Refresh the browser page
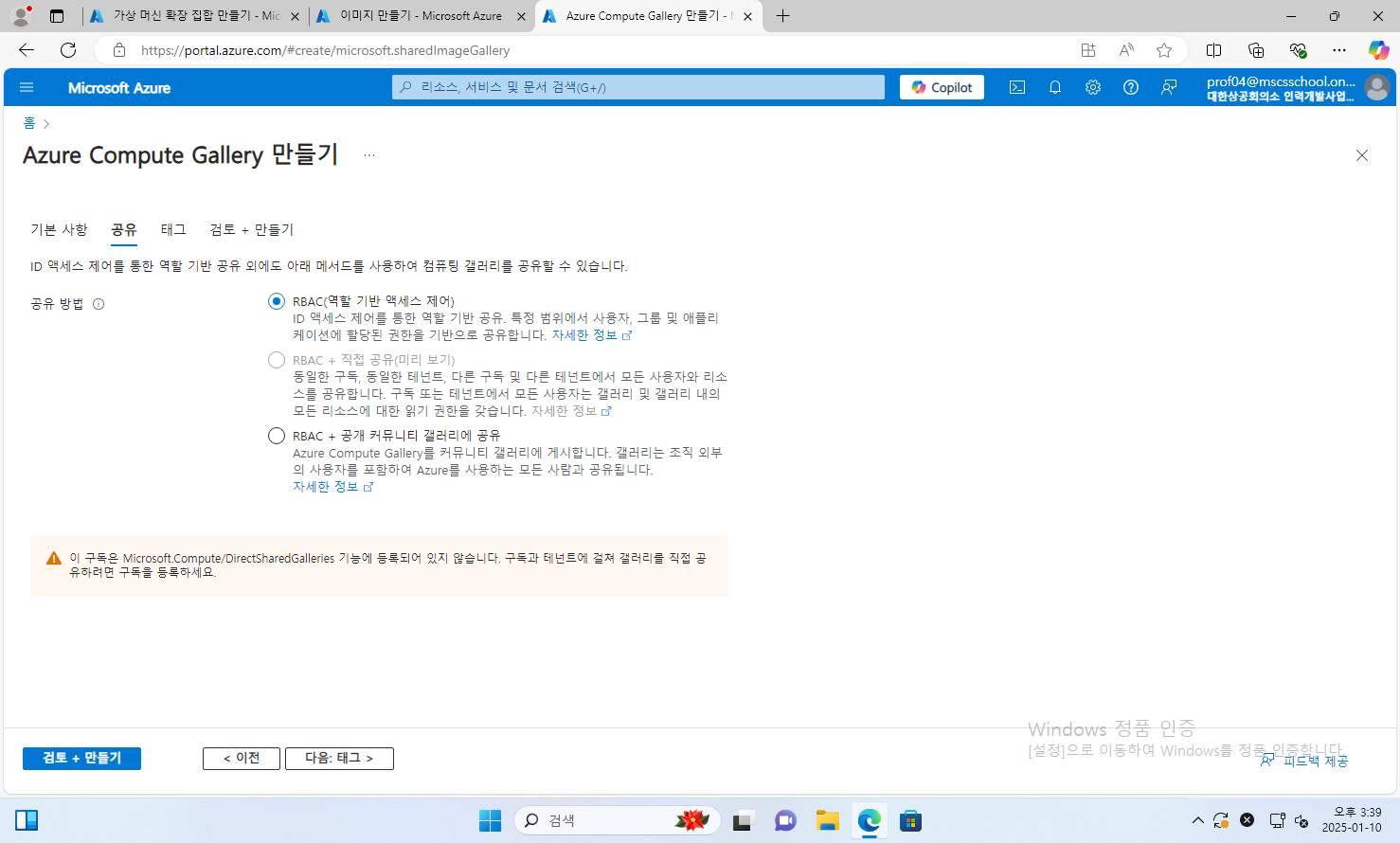 click(x=68, y=50)
